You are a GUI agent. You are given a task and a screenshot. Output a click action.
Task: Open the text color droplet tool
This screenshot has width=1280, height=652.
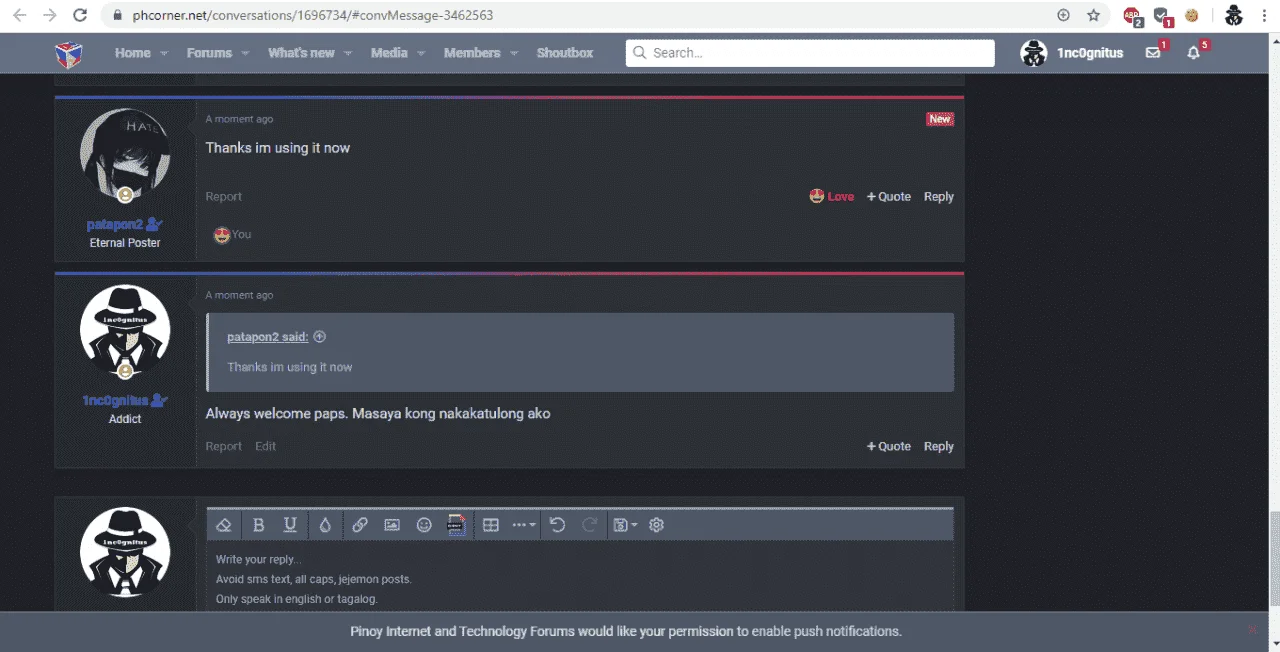325,525
